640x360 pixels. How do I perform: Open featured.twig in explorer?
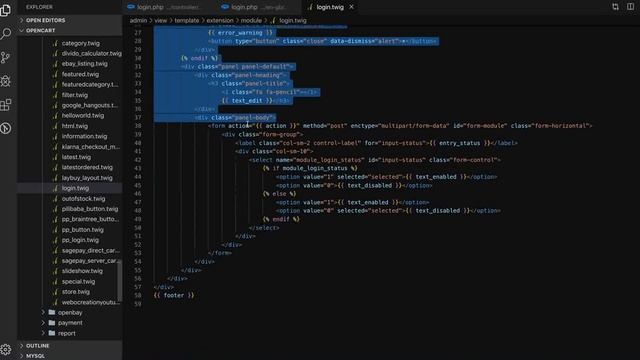click(80, 74)
